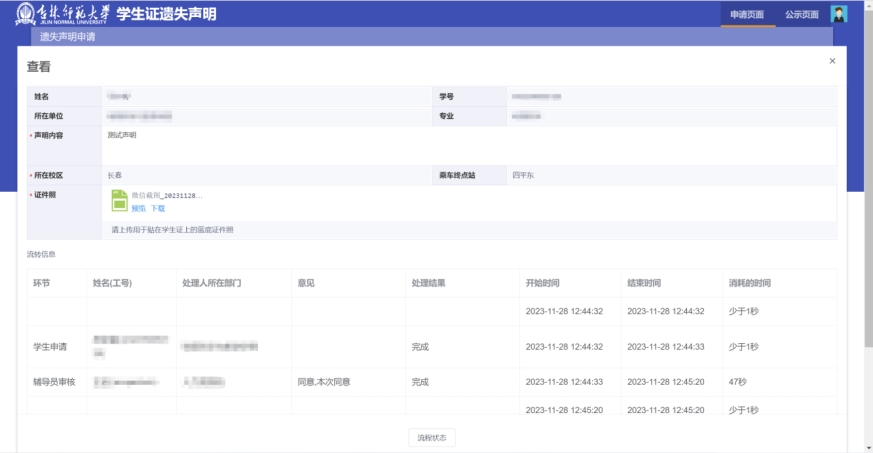873x453 pixels.
Task: Switch to the 申请页面 tab
Action: [x=747, y=15]
